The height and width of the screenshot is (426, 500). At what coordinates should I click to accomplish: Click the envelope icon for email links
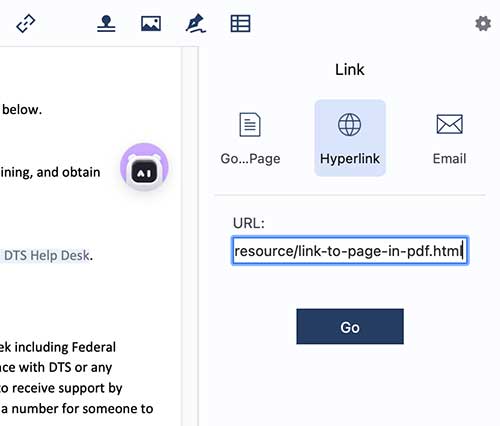450,124
